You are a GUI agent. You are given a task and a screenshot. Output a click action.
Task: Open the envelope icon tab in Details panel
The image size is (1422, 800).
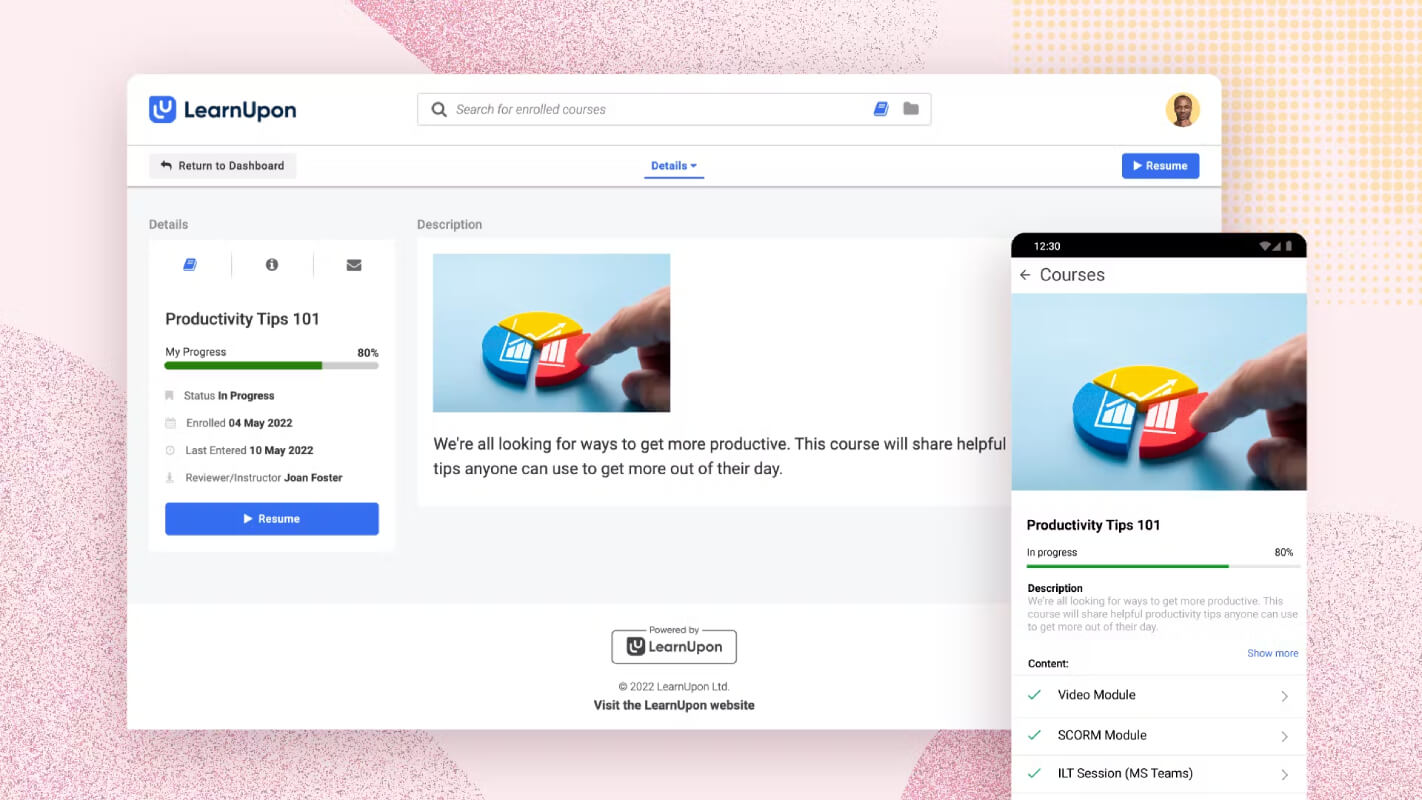click(x=354, y=265)
